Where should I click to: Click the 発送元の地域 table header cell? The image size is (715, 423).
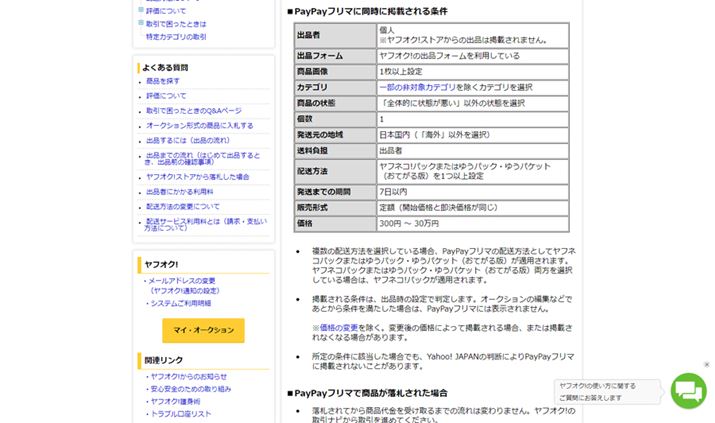pos(336,135)
